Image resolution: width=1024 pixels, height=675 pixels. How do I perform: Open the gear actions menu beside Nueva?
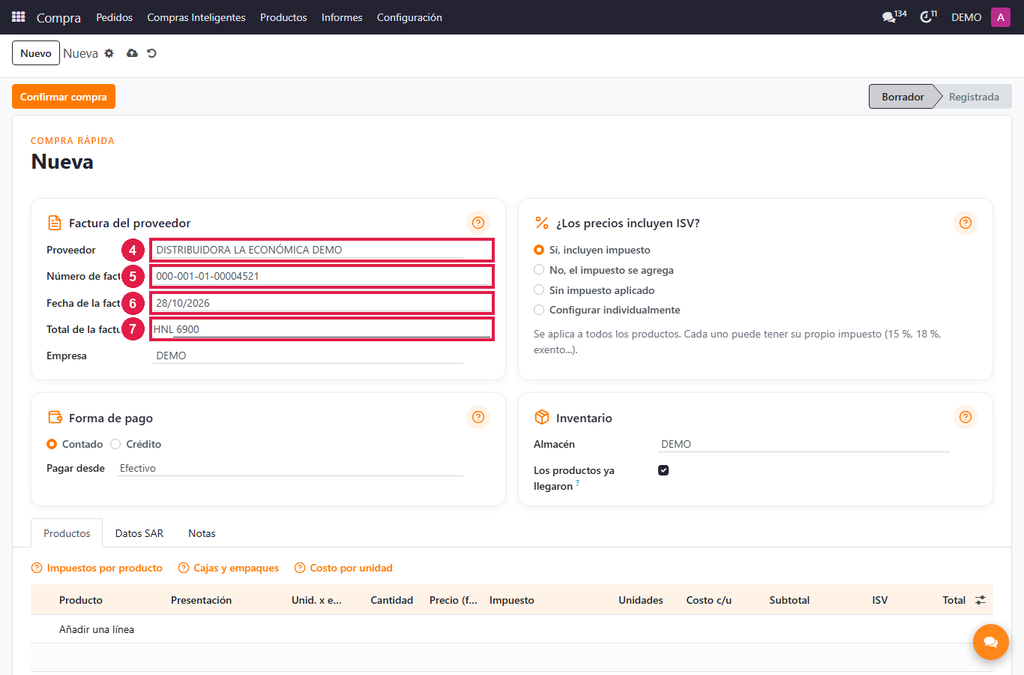109,54
